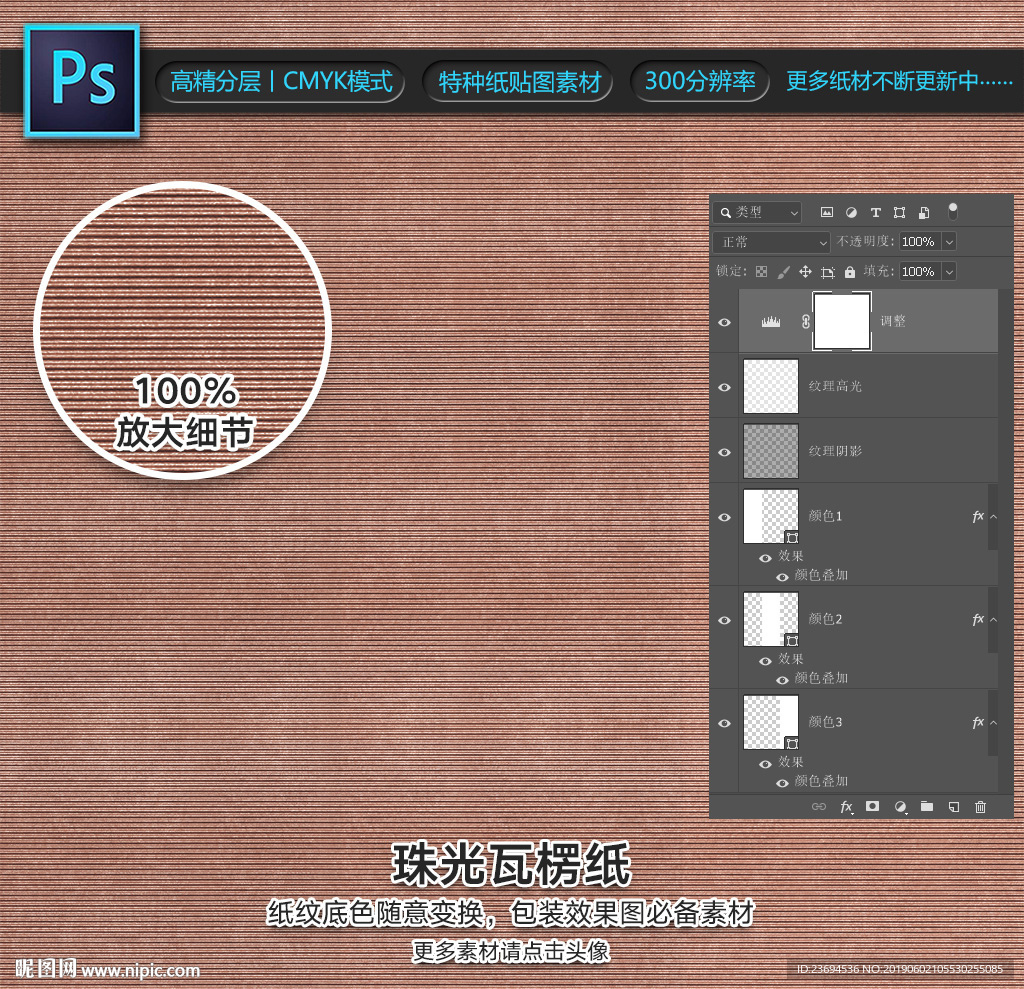Toggle 效果 visibility under 颜色1
1024x989 pixels.
pyautogui.click(x=765, y=558)
